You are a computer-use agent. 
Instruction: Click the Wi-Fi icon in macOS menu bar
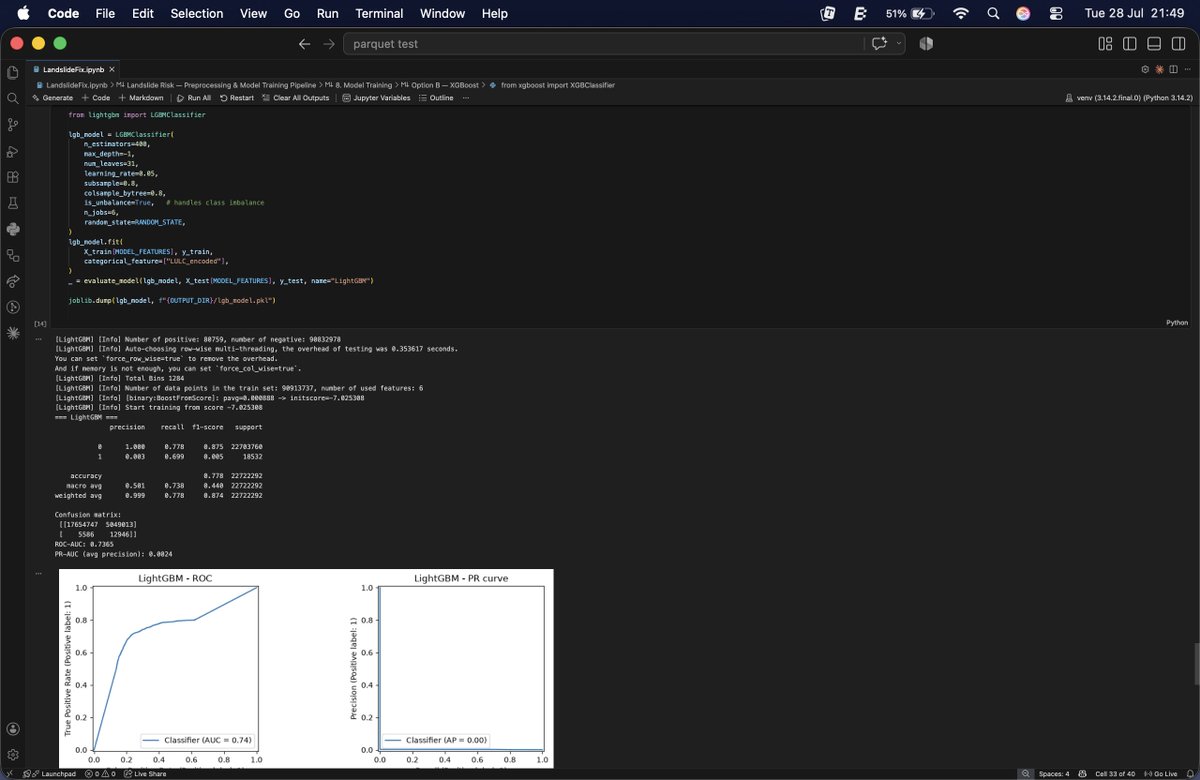click(x=961, y=13)
